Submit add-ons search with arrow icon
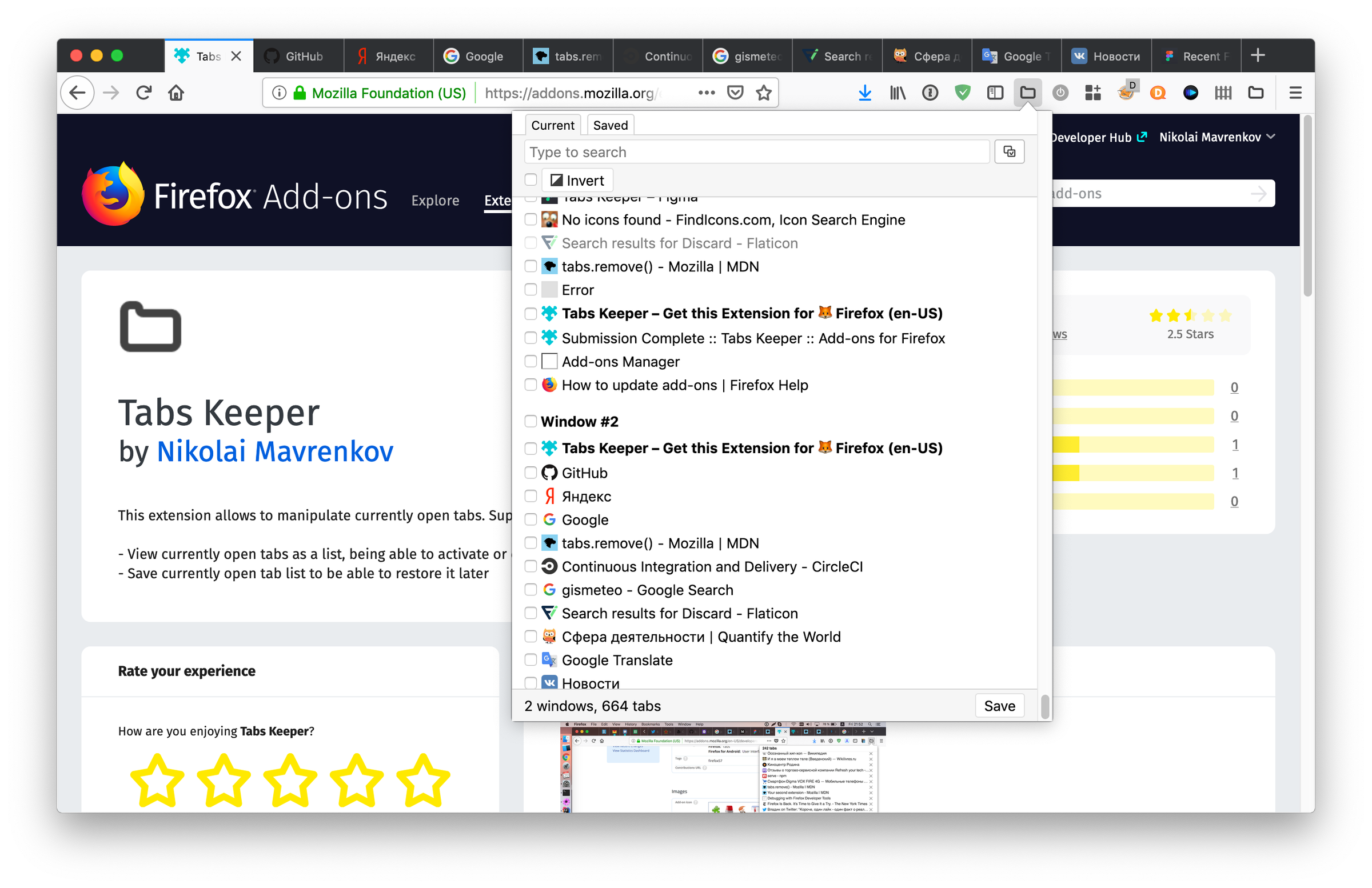 click(1258, 193)
